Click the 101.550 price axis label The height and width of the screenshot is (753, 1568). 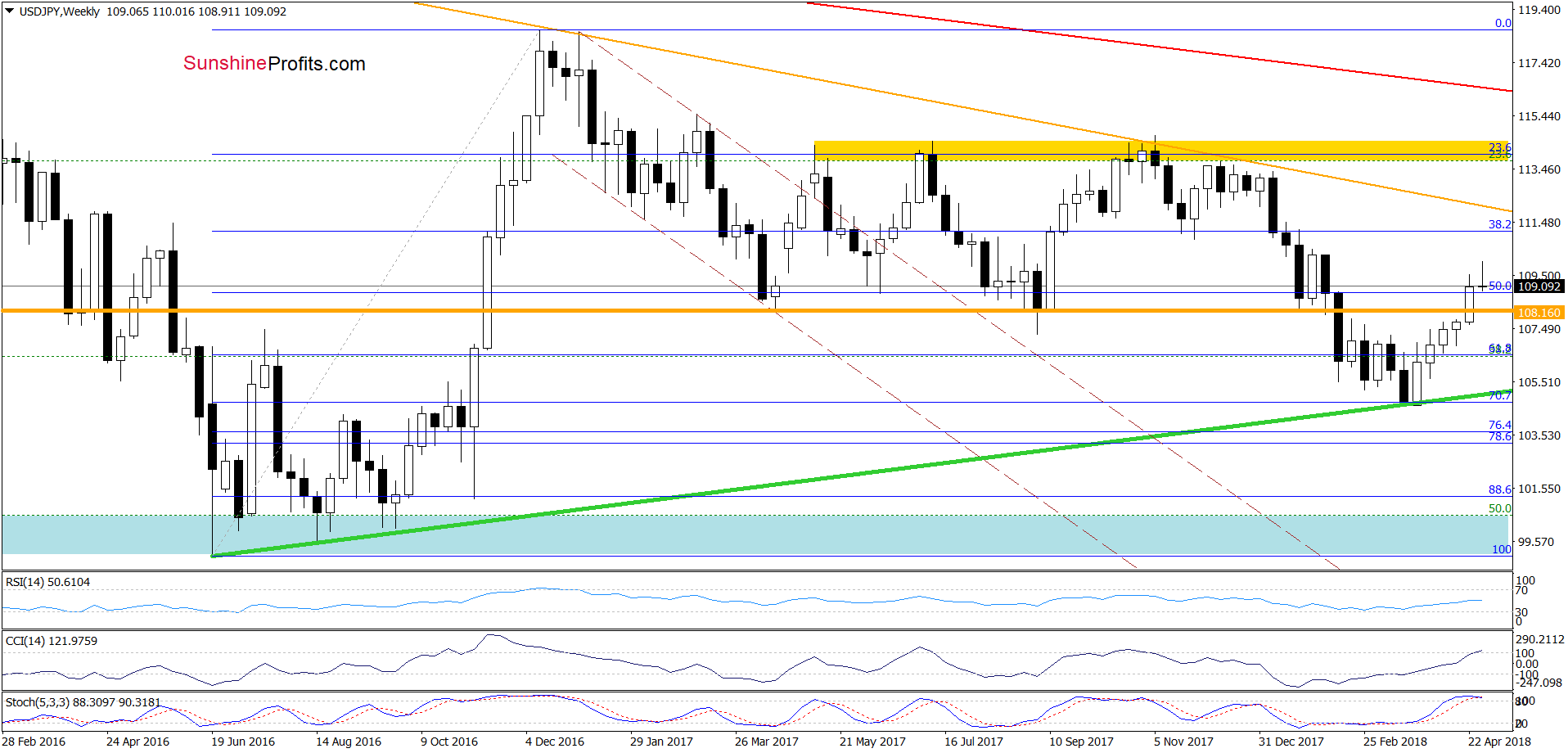pyautogui.click(x=1539, y=489)
